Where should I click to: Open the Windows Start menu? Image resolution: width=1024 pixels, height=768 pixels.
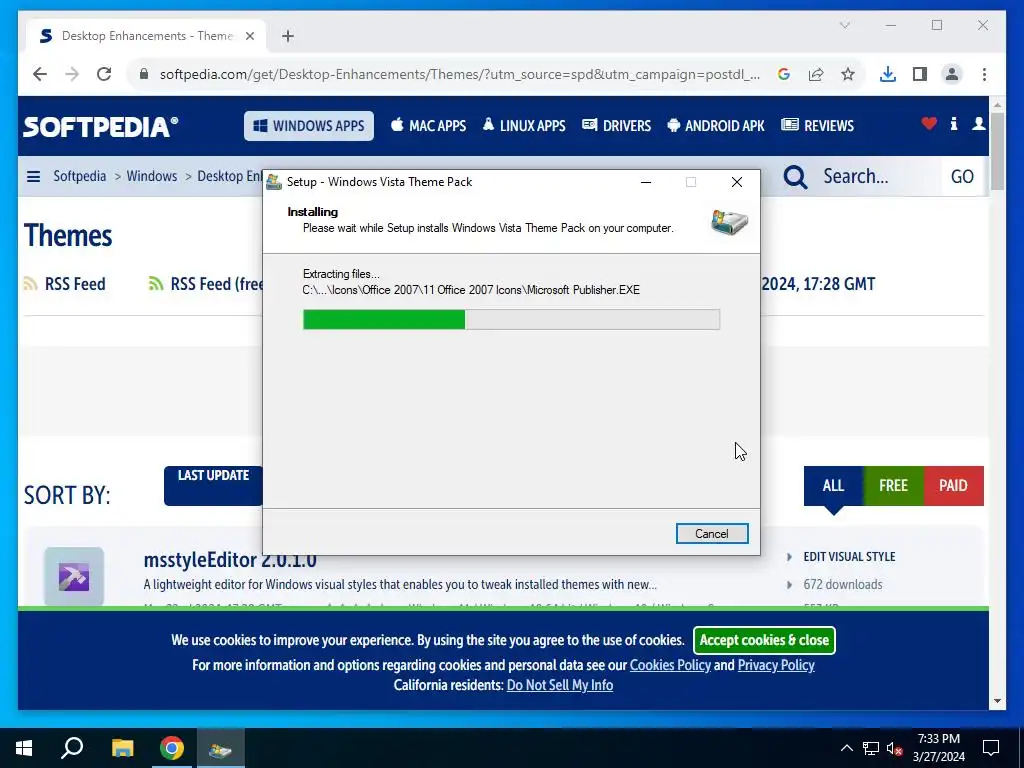[x=24, y=748]
